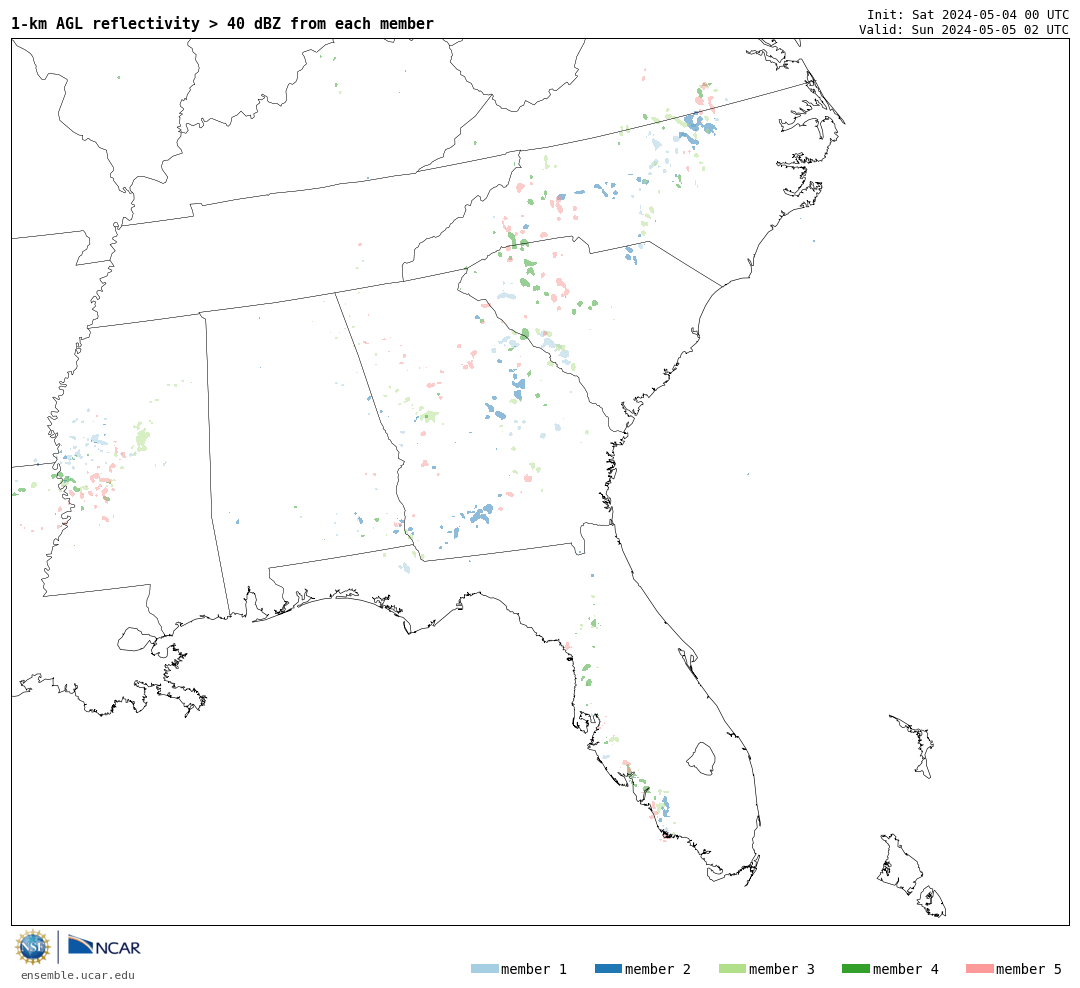Click the 'Valid: Sun 2024-05-05 02 UTC' text
The width and height of the screenshot is (1080, 988).
(964, 30)
